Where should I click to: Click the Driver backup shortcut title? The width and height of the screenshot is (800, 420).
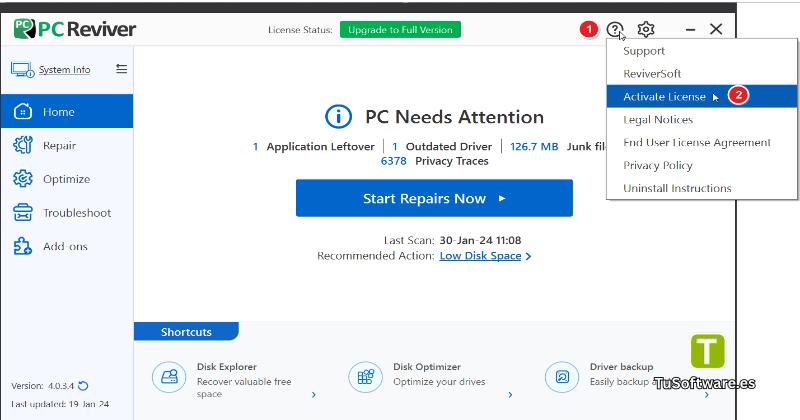point(621,366)
